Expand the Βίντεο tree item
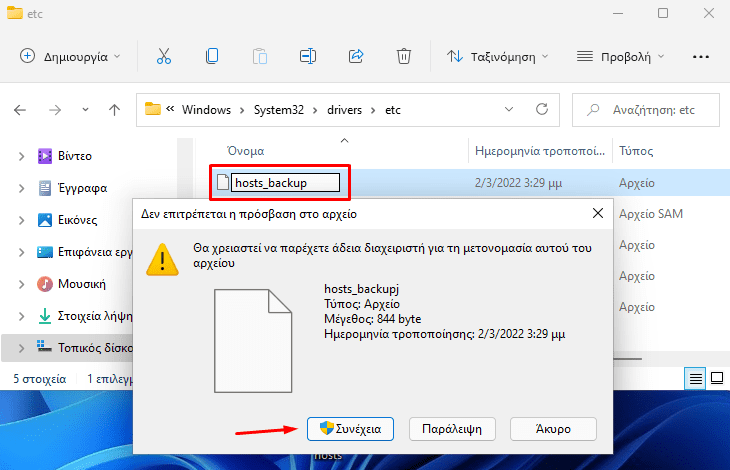The image size is (730, 470). coord(21,156)
